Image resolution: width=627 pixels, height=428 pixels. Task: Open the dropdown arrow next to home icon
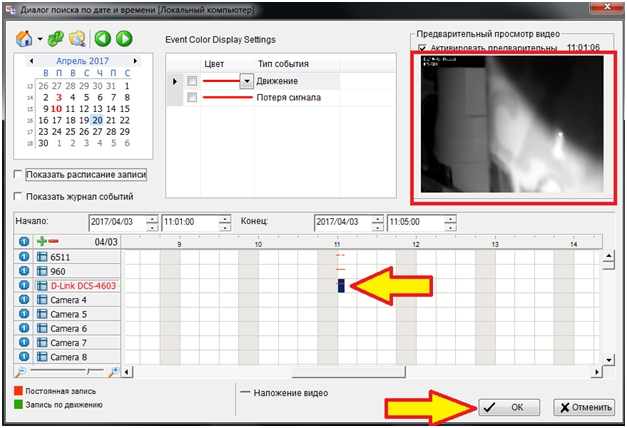tap(39, 40)
